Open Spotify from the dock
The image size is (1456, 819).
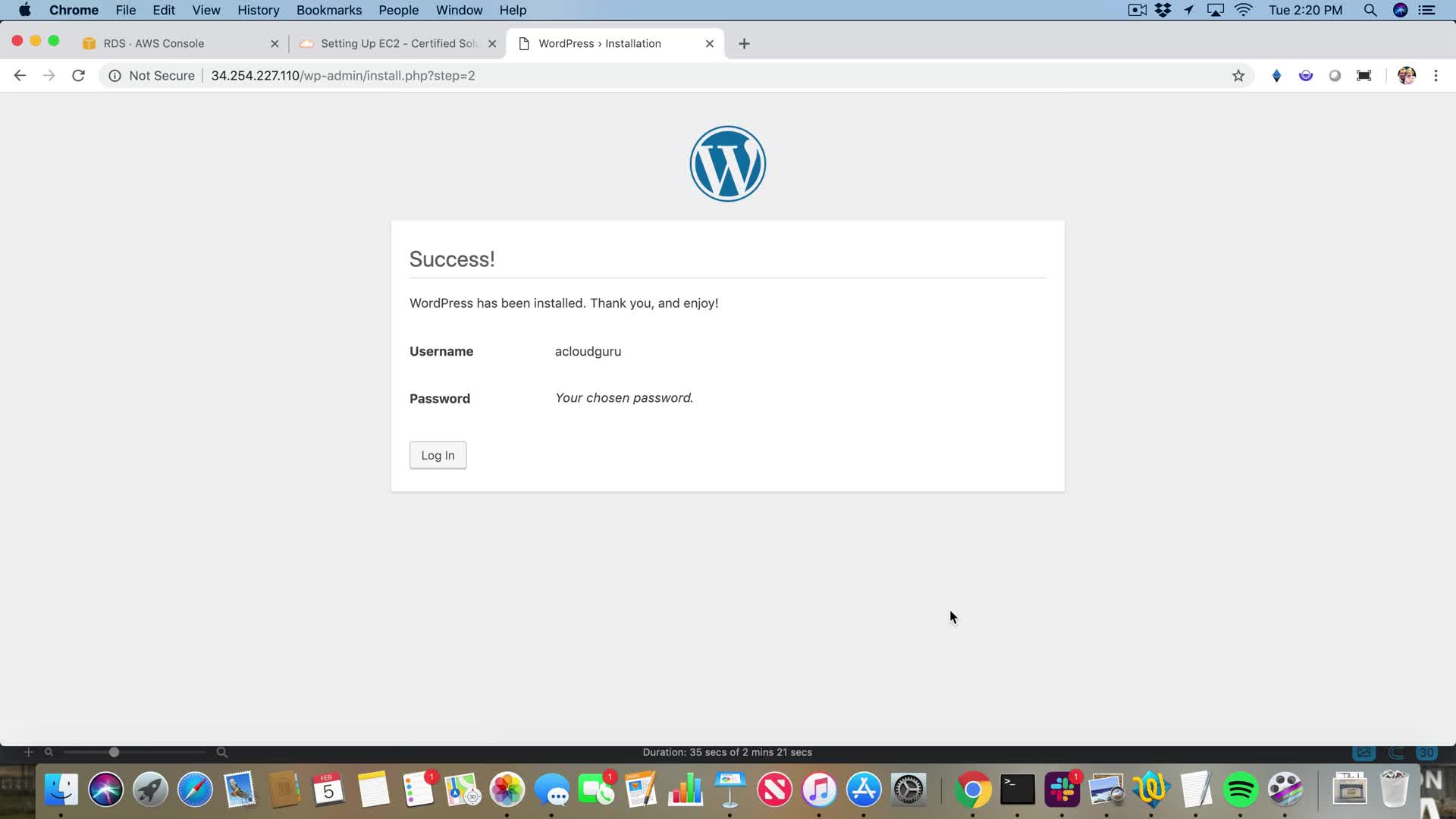click(1241, 790)
